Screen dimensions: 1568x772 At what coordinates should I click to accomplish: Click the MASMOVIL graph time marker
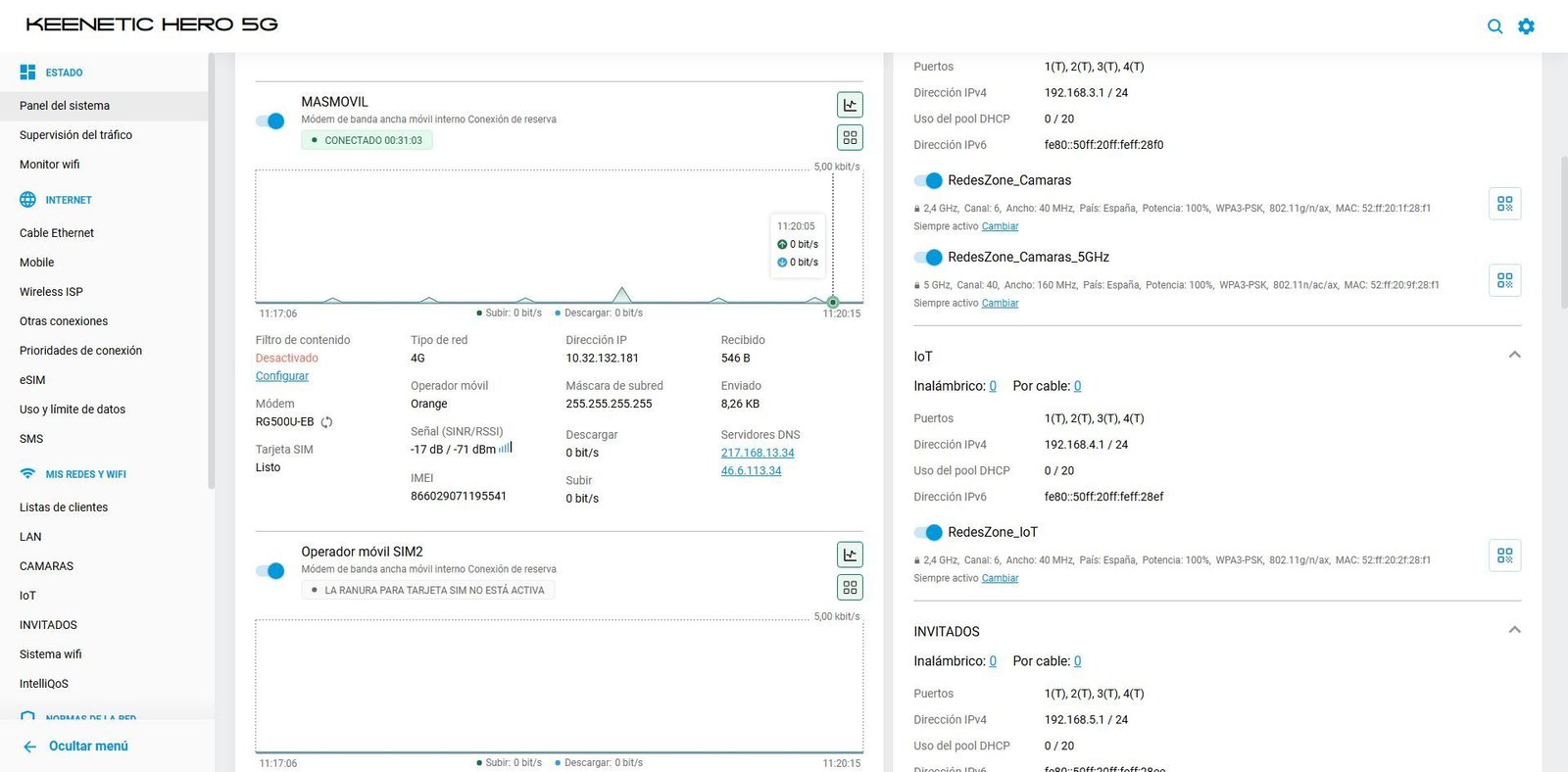click(x=833, y=302)
